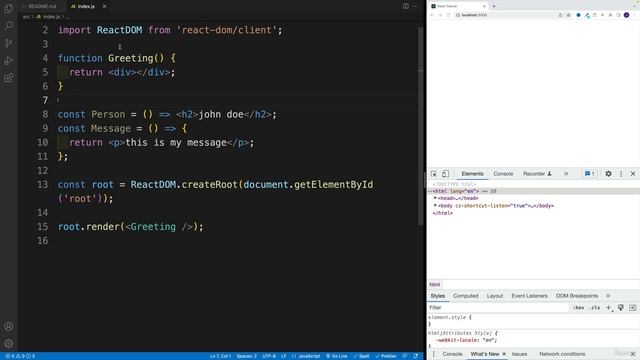Click the VS Code editor vertical scrollbar
This screenshot has height=360, width=640.
421,126
